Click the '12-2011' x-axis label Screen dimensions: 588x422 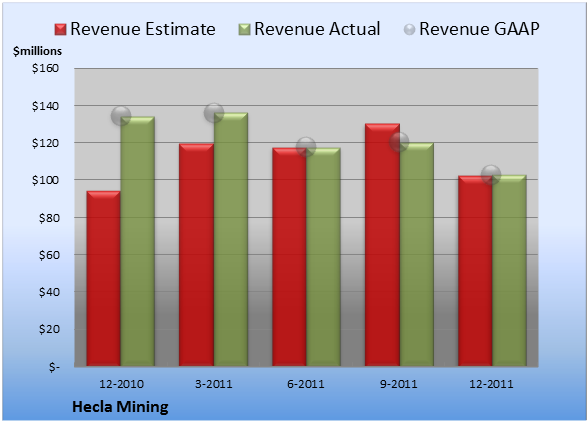pos(491,384)
